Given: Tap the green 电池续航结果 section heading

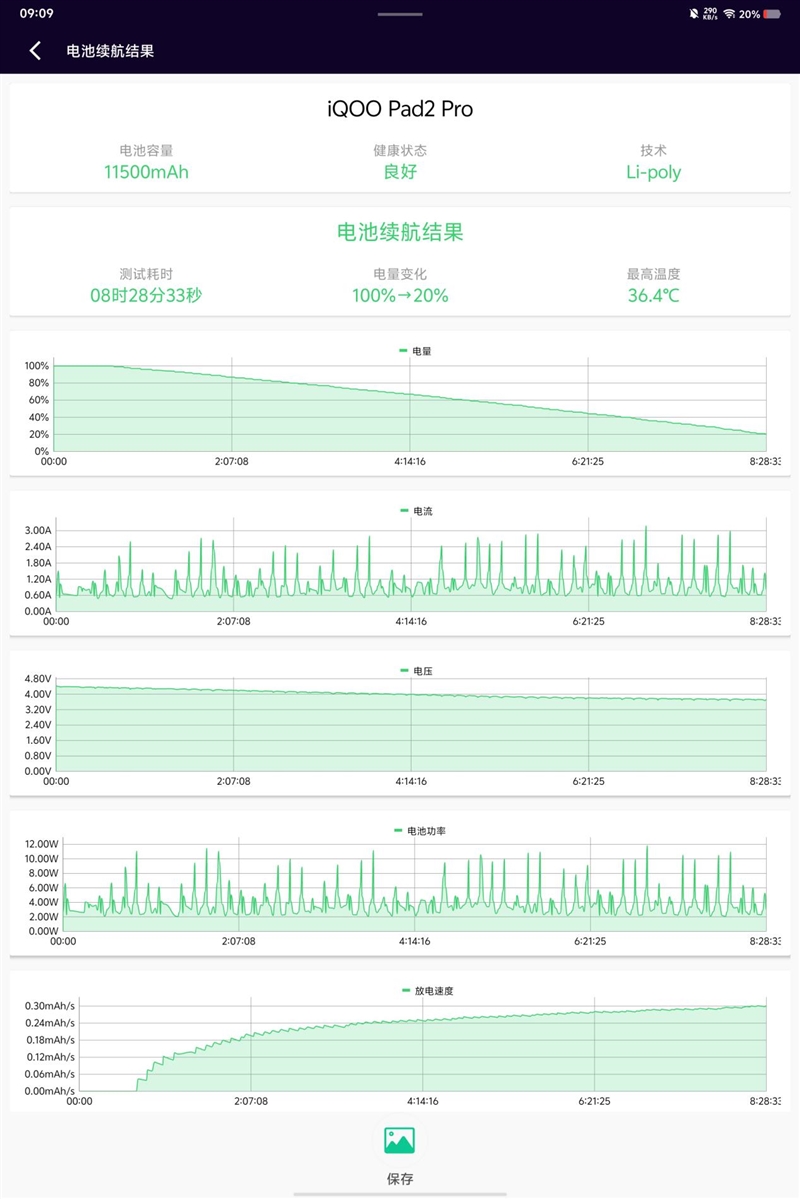Looking at the screenshot, I should 400,232.
